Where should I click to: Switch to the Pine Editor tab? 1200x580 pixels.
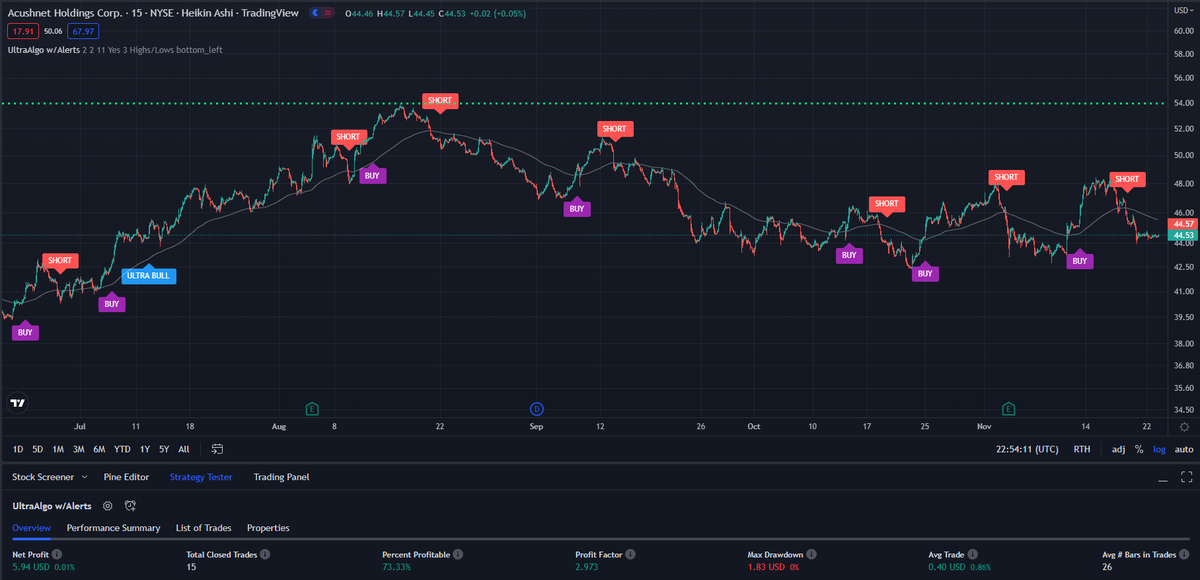[x=126, y=477]
